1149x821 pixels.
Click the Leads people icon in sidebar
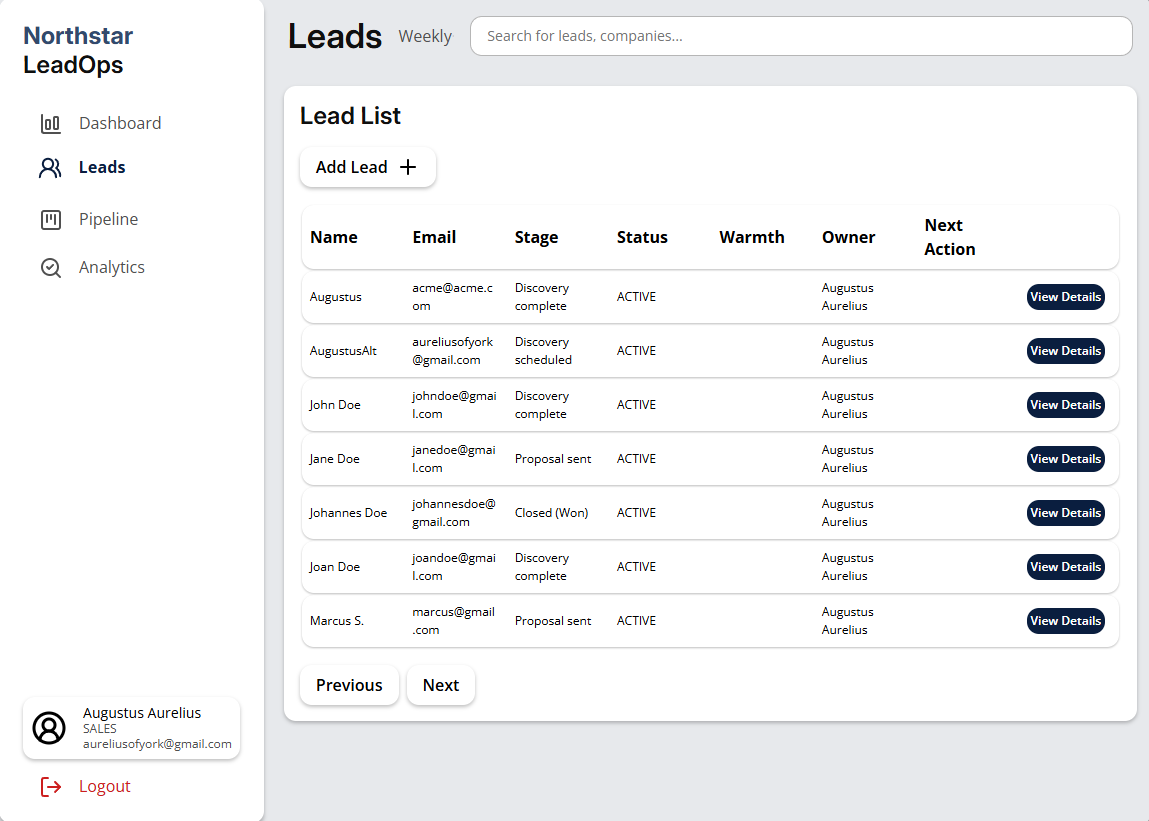(50, 167)
